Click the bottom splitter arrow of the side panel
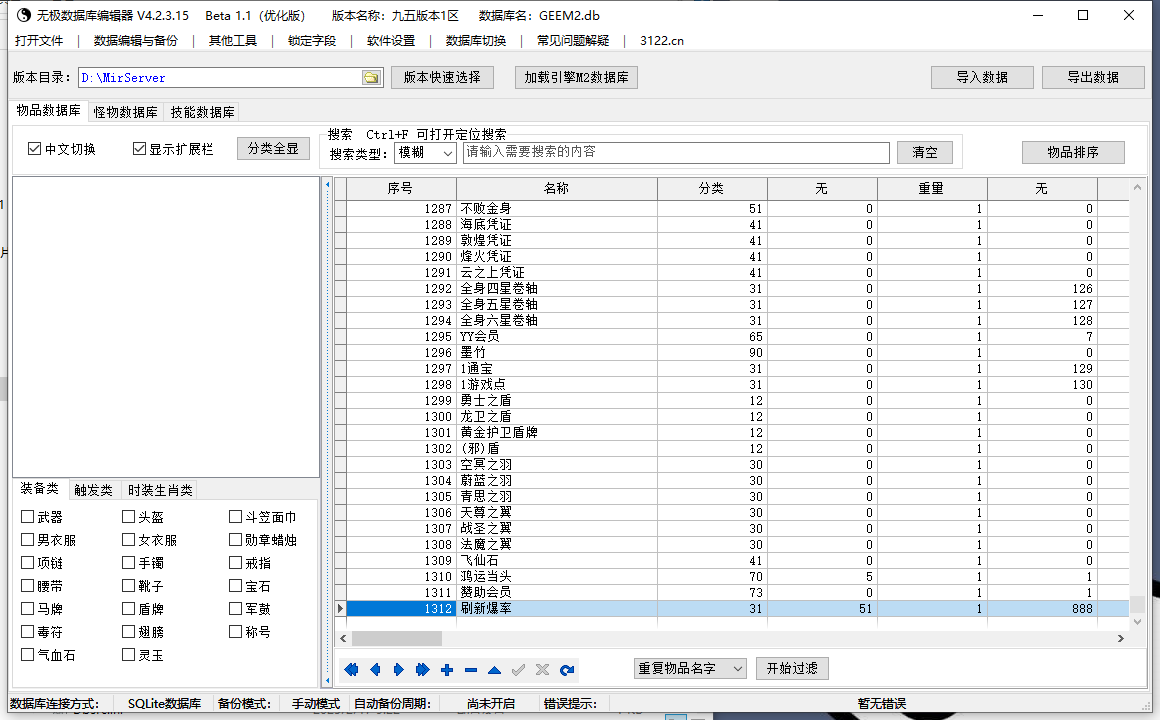The width and height of the screenshot is (1160, 720). (x=328, y=679)
